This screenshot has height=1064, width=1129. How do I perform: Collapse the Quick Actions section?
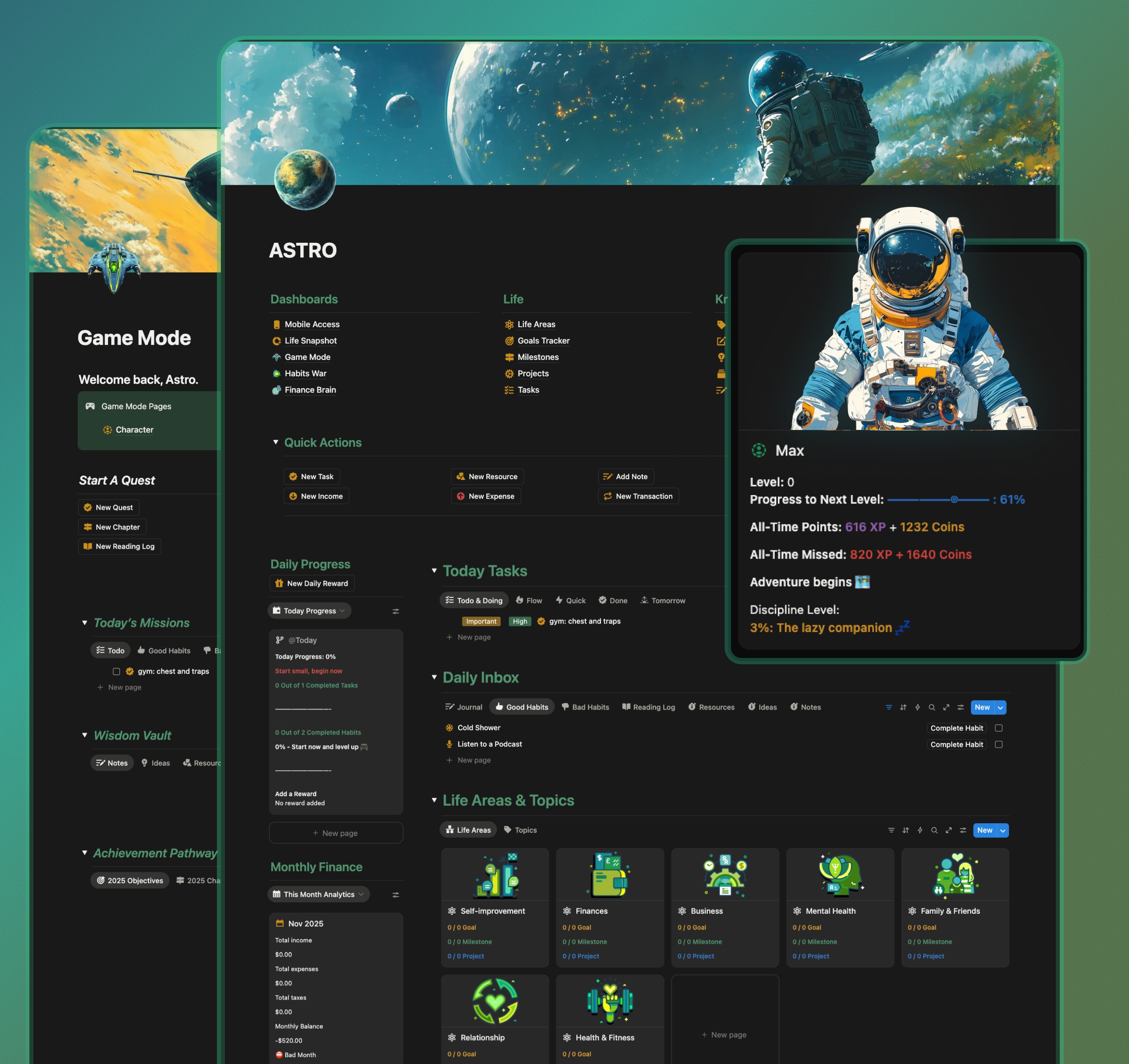[x=275, y=442]
